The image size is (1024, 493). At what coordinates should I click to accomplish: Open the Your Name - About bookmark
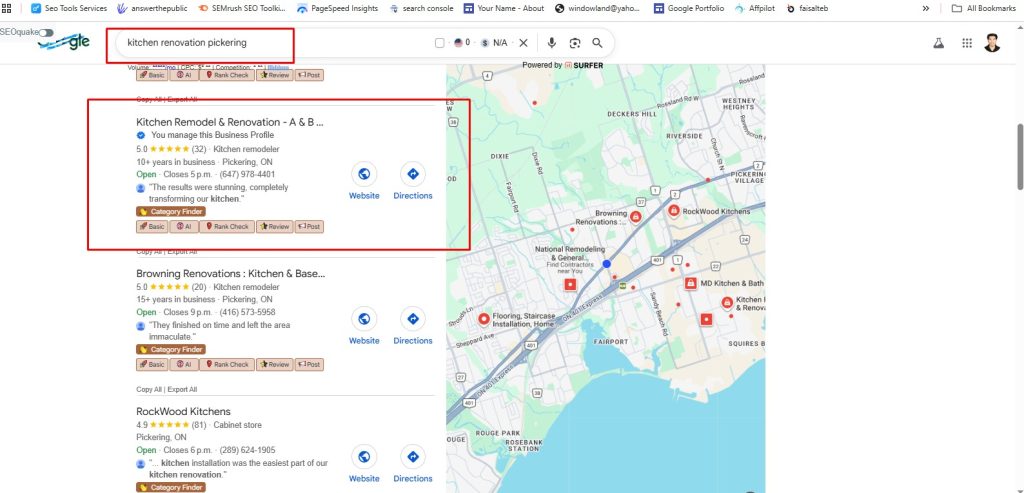tap(504, 8)
